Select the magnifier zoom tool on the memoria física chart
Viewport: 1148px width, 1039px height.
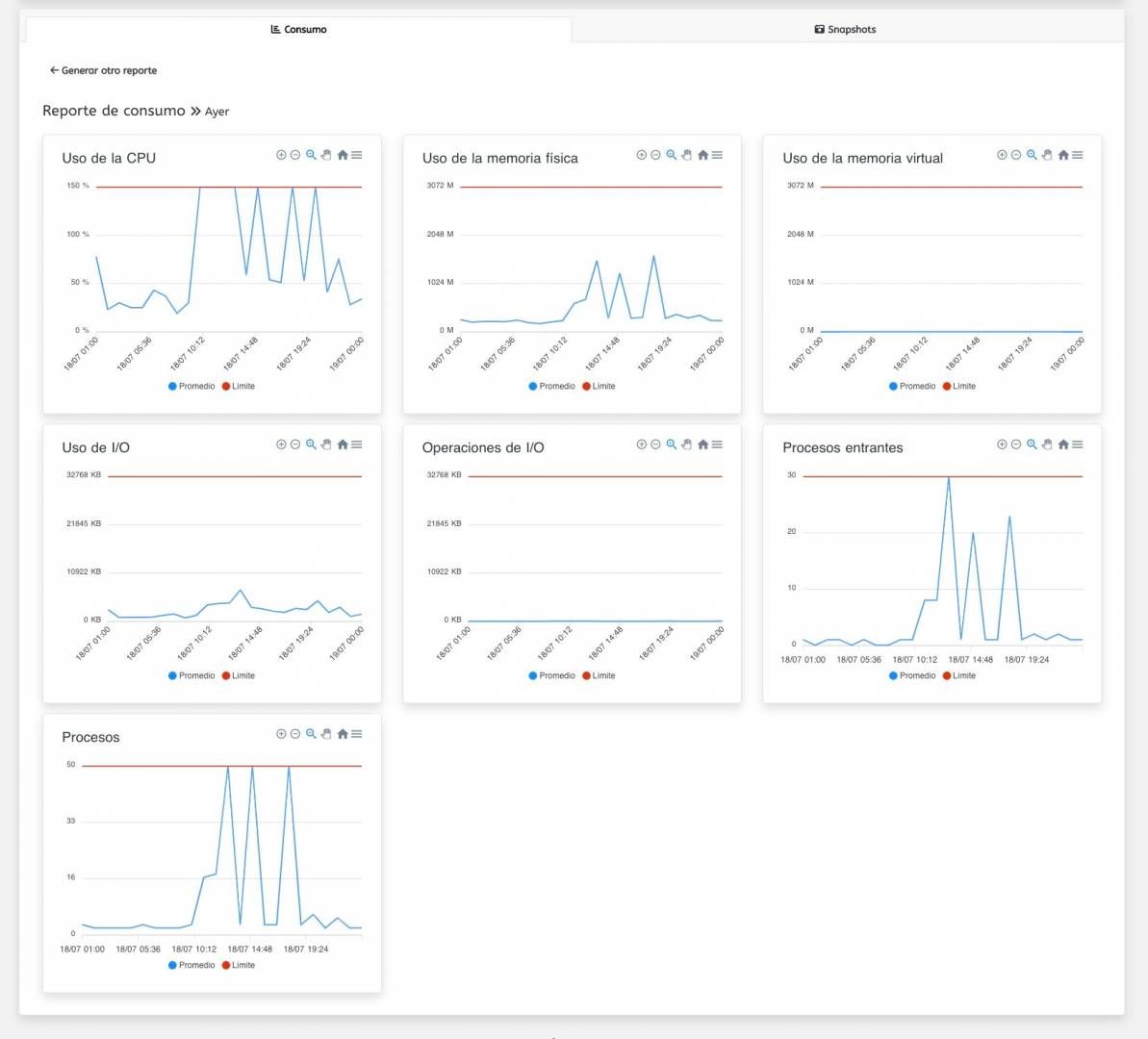pyautogui.click(x=672, y=155)
